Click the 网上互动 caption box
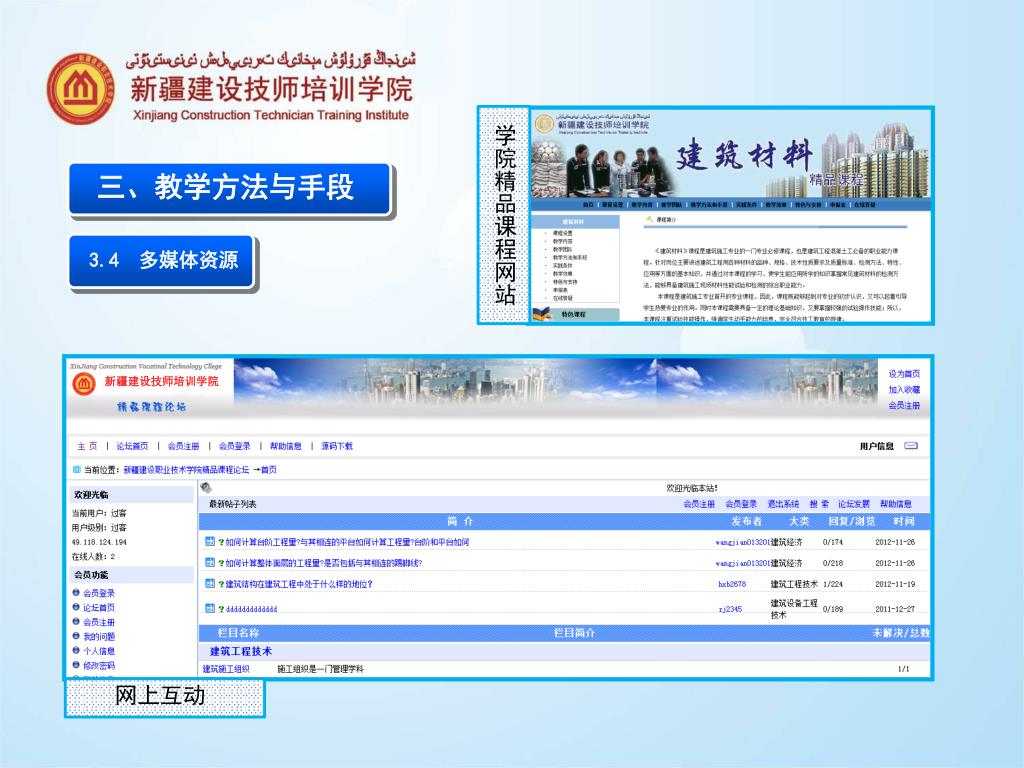This screenshot has width=1024, height=768. tap(165, 697)
